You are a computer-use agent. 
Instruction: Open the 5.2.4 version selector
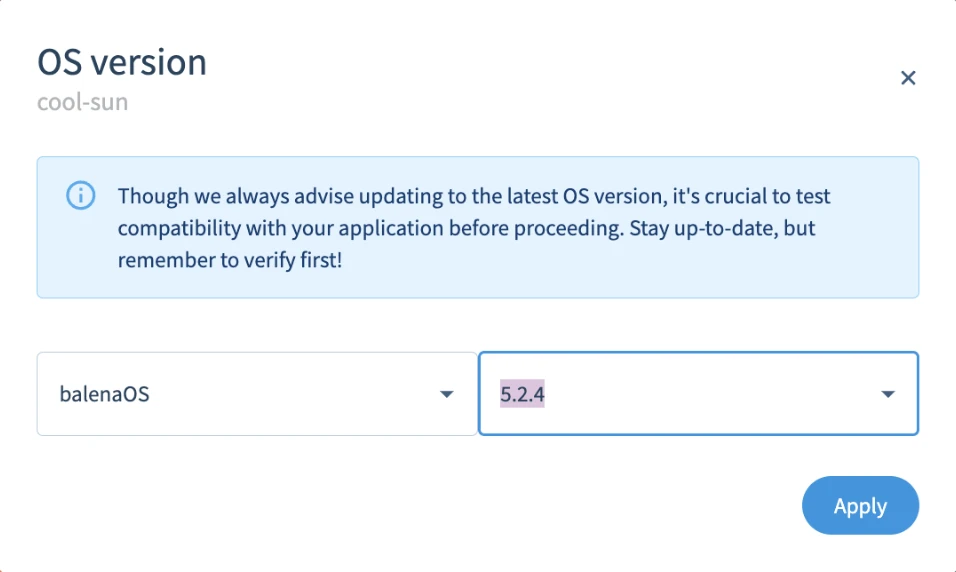click(698, 394)
